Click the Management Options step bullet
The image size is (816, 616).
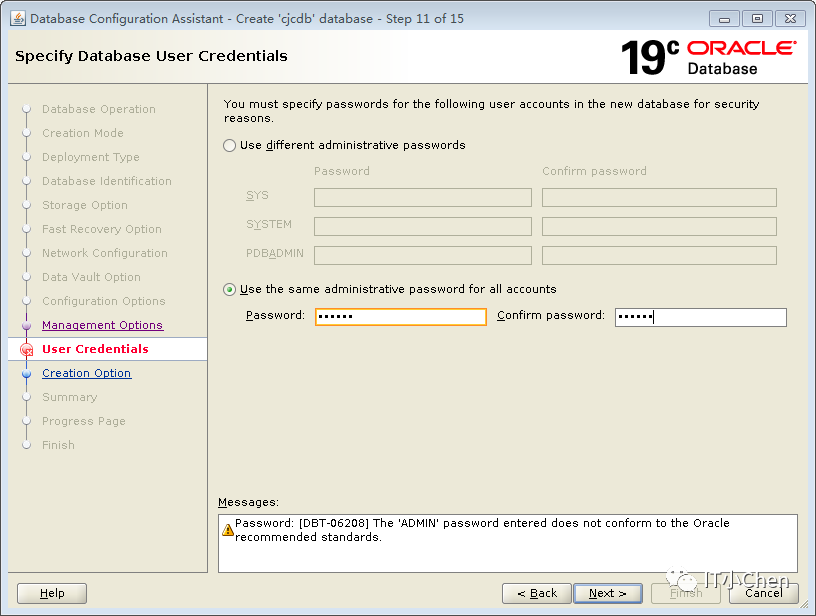[27, 326]
